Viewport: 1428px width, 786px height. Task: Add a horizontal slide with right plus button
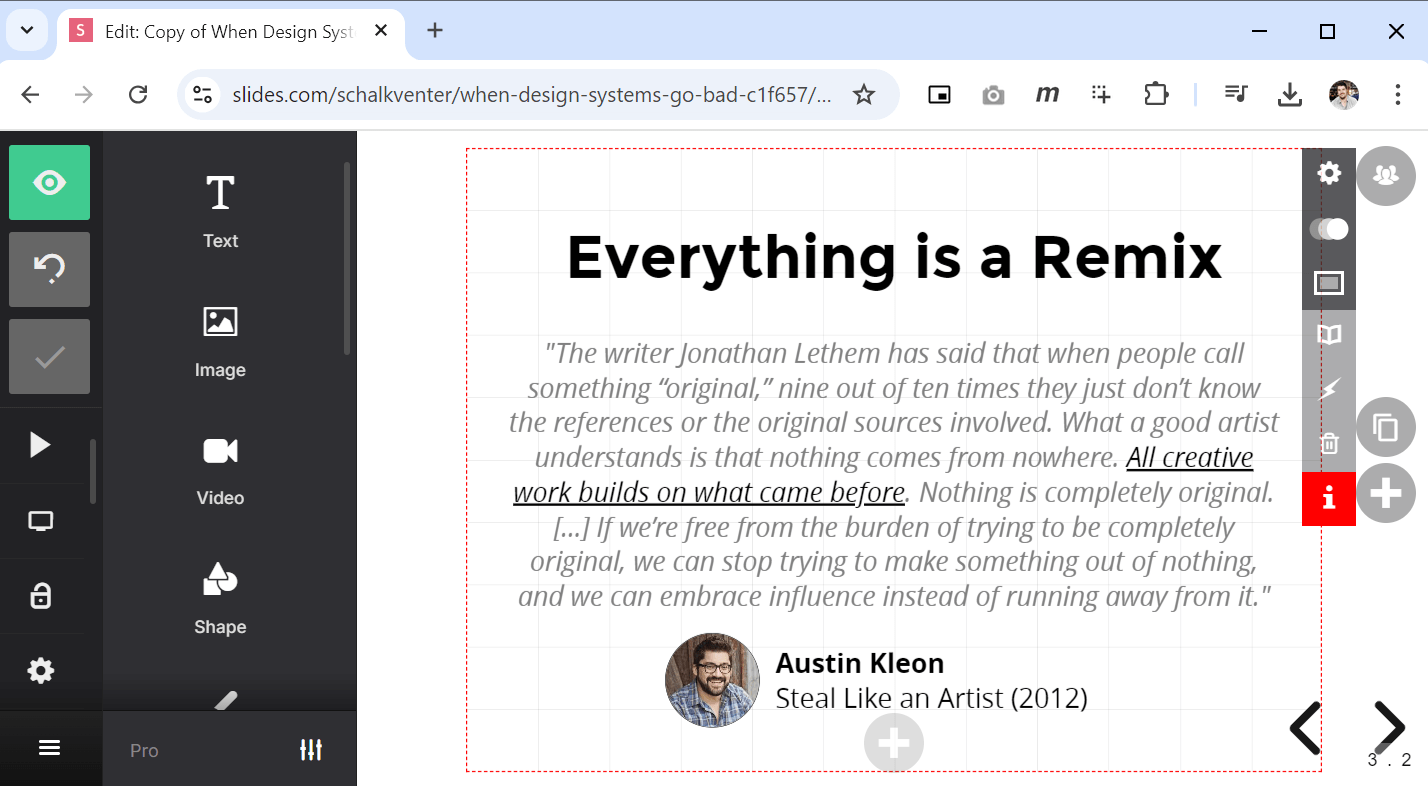1385,493
